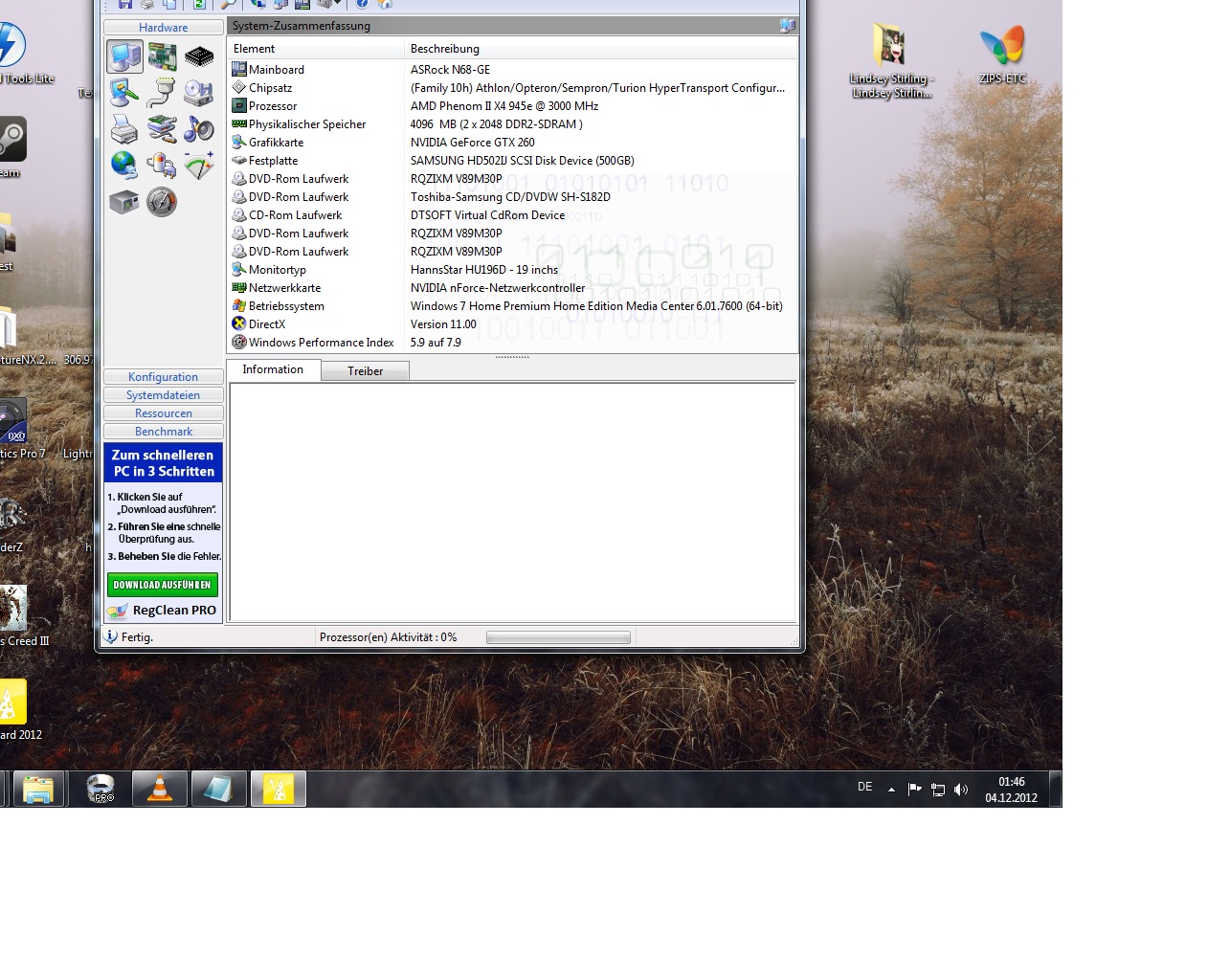This screenshot has width=1230, height=980.
Task: Click the icon at right of System-Zusammenfassung header
Action: tap(787, 26)
